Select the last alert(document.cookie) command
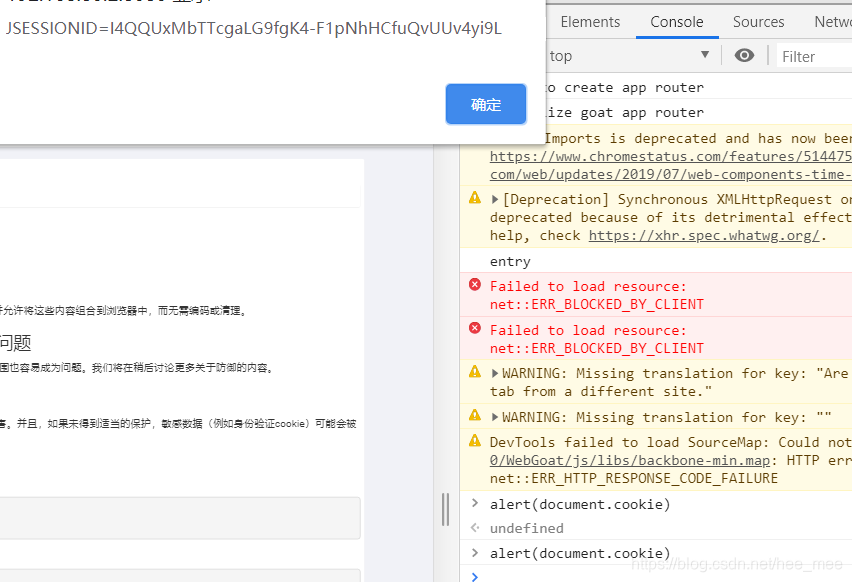The width and height of the screenshot is (852, 582). pos(580,553)
